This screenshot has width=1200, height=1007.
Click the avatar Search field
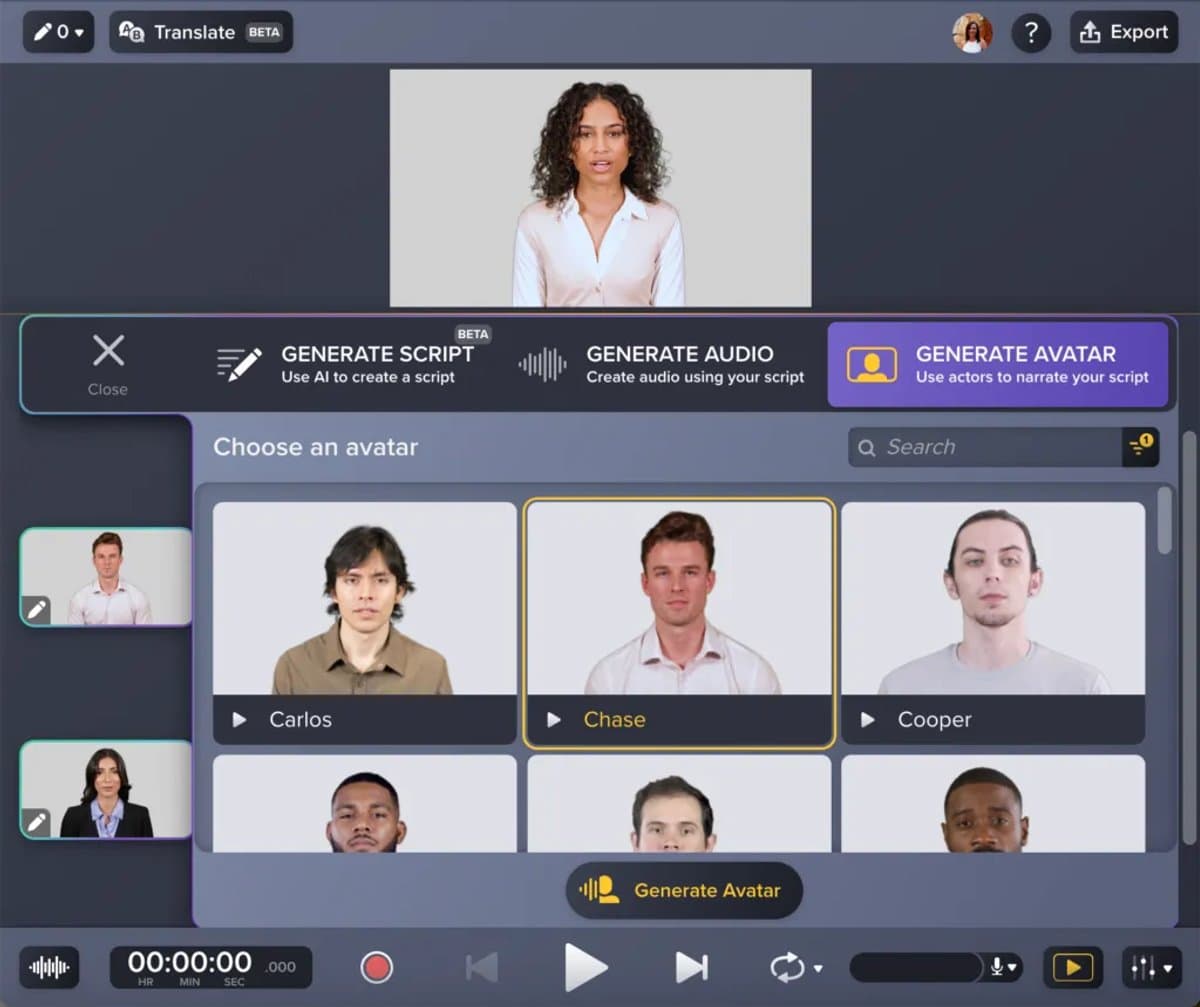coord(985,447)
